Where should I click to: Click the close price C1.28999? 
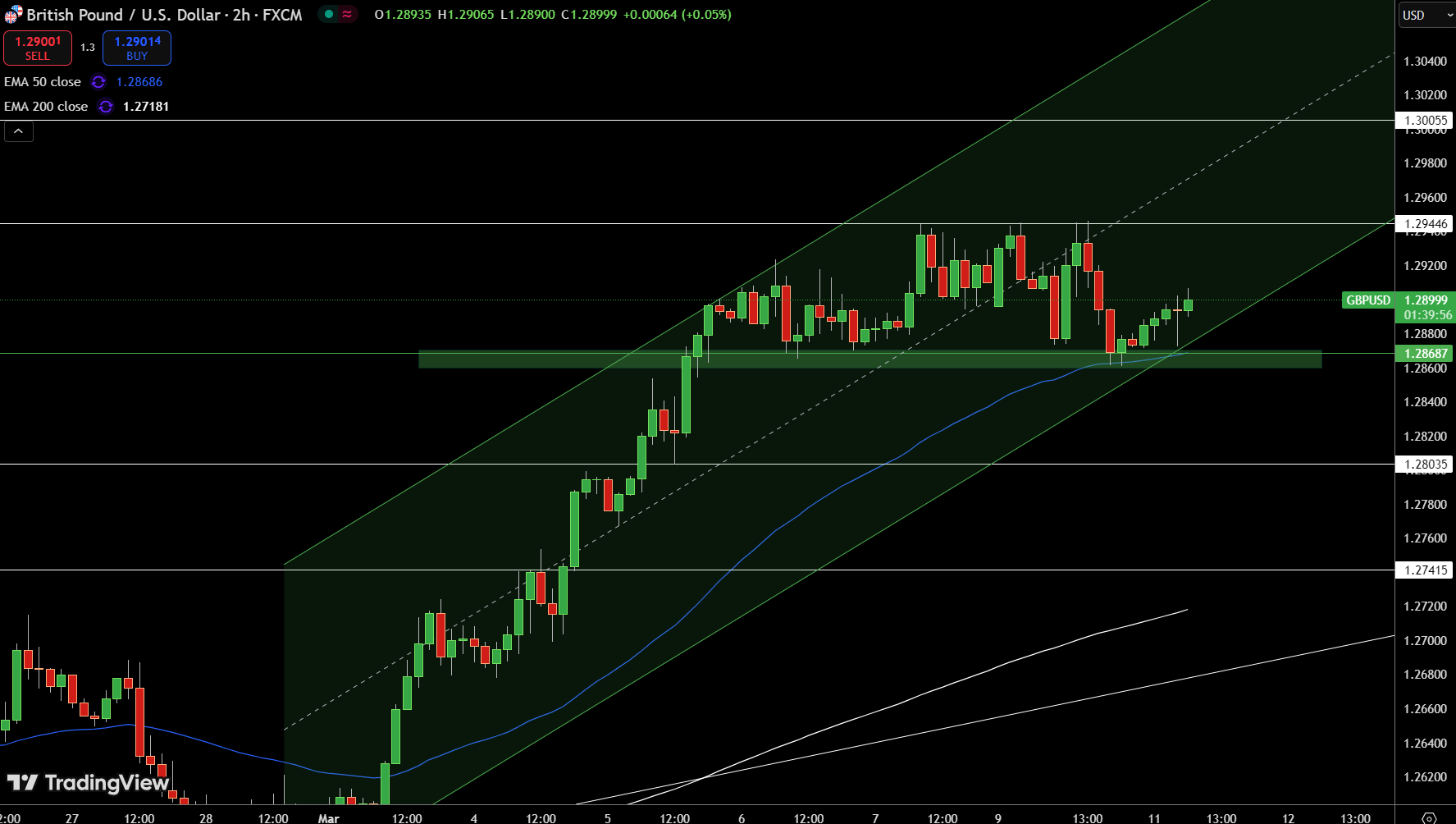[589, 15]
